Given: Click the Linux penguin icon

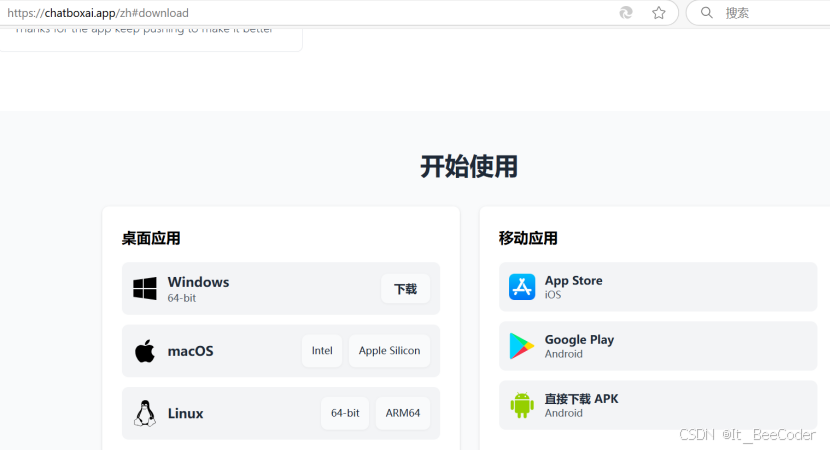Looking at the screenshot, I should tap(145, 413).
